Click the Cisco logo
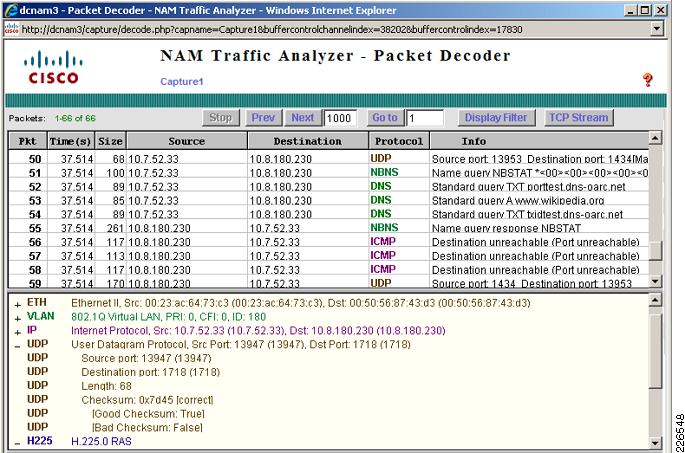The width and height of the screenshot is (685, 453). [53, 67]
